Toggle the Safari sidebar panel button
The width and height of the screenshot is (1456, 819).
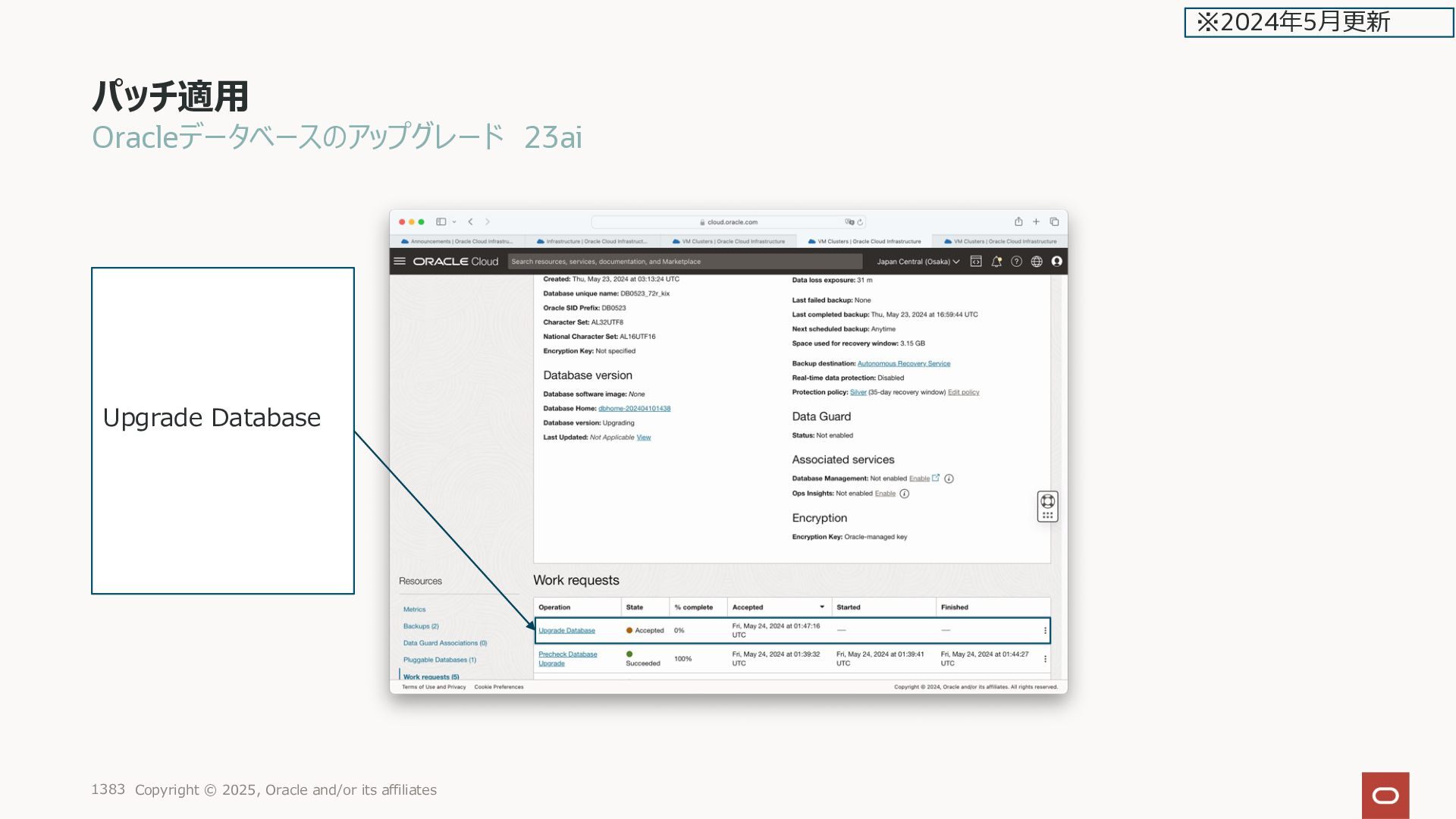tap(441, 221)
